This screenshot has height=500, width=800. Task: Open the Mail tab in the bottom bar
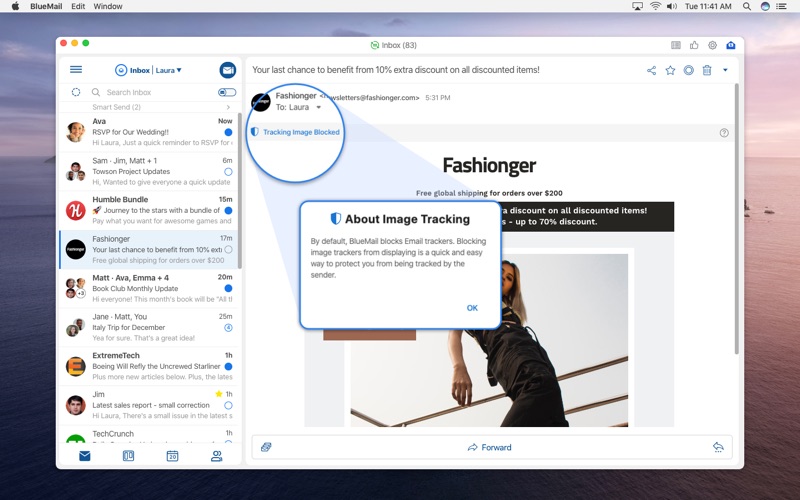coord(85,456)
